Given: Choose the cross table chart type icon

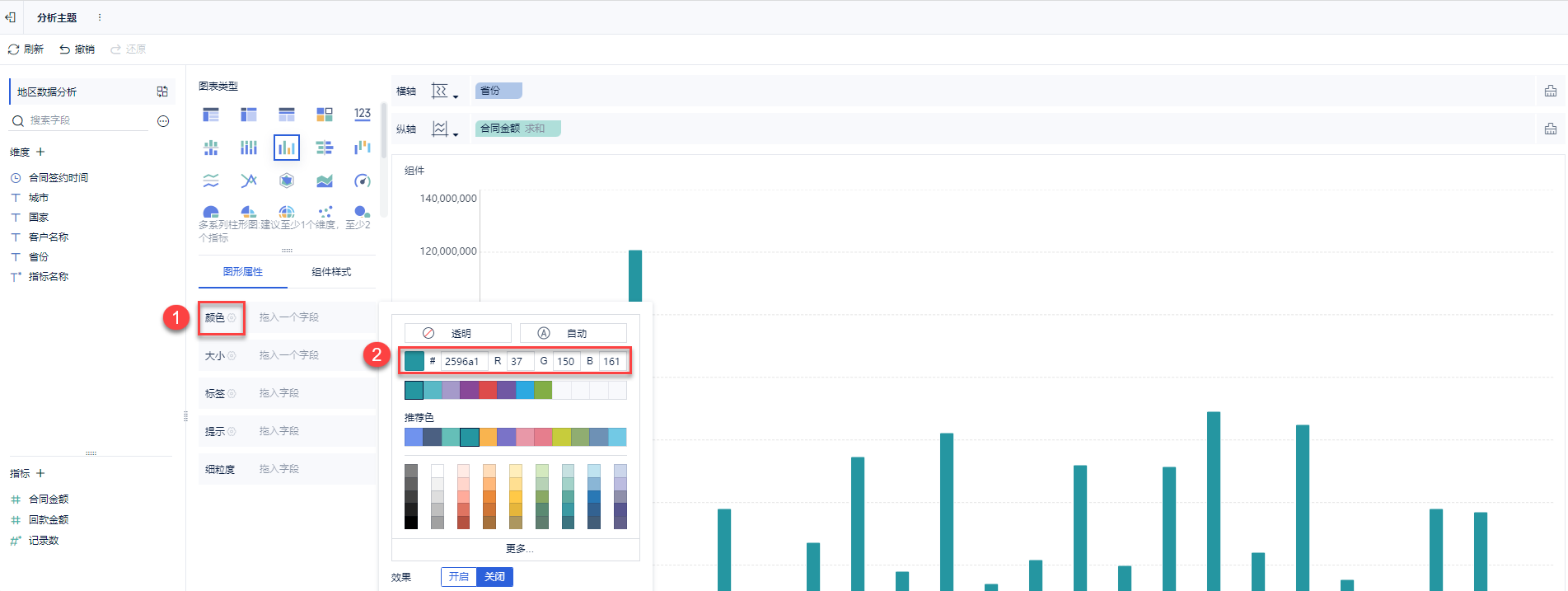Looking at the screenshot, I should (249, 115).
